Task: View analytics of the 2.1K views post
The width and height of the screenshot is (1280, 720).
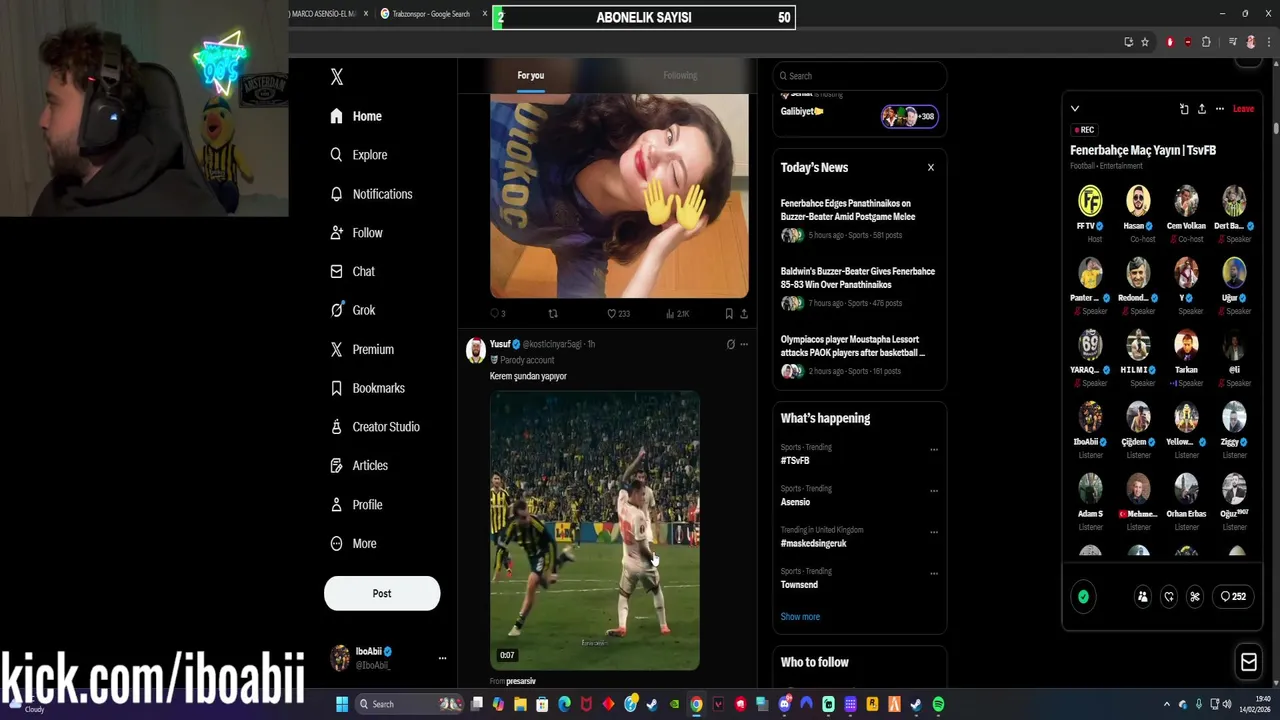Action: pyautogui.click(x=677, y=314)
